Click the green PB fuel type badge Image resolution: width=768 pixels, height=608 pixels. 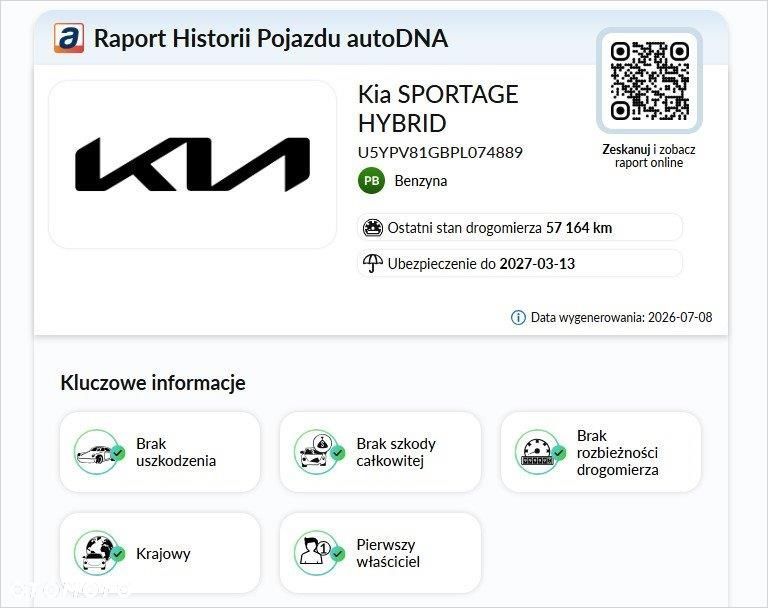pos(371,181)
